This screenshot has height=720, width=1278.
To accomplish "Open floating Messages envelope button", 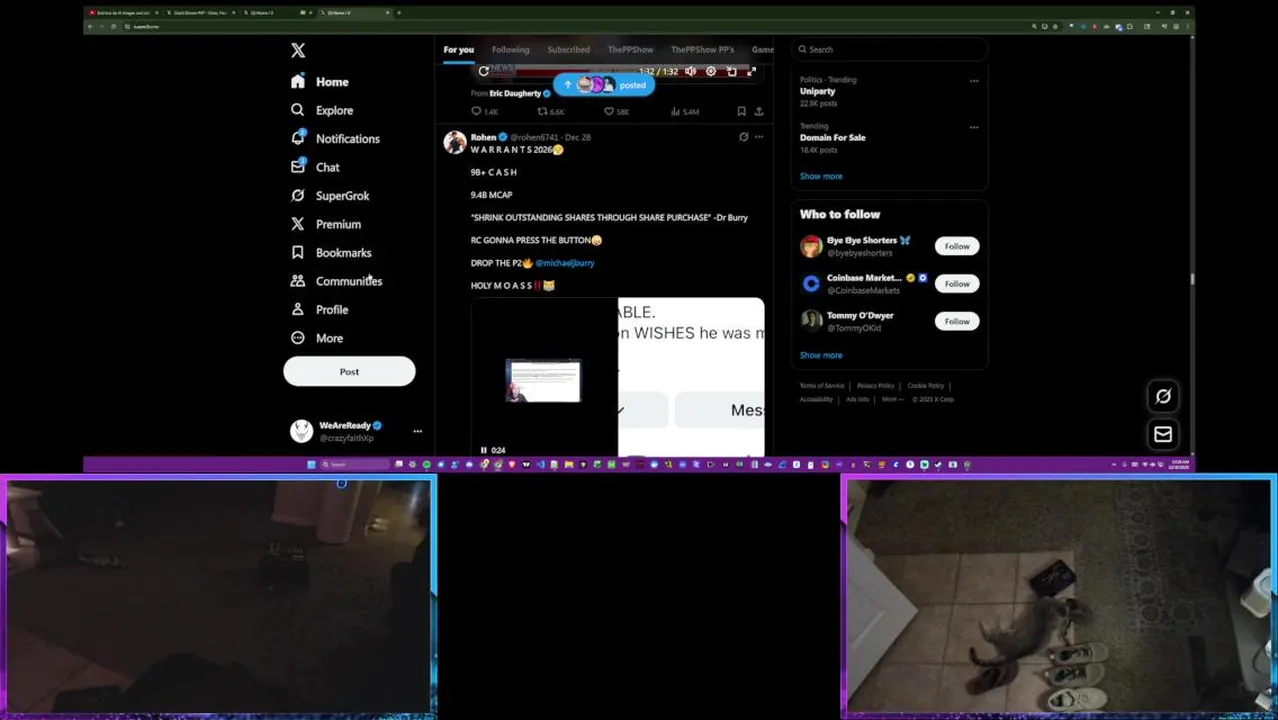I will click(x=1163, y=434).
